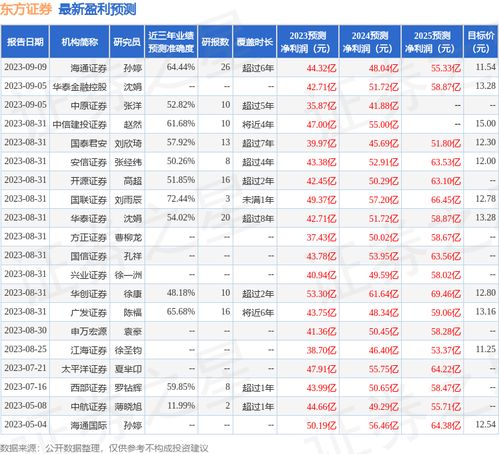Click the 64.44% accuracy value
Screen dimensions: 499x454
pos(181,67)
